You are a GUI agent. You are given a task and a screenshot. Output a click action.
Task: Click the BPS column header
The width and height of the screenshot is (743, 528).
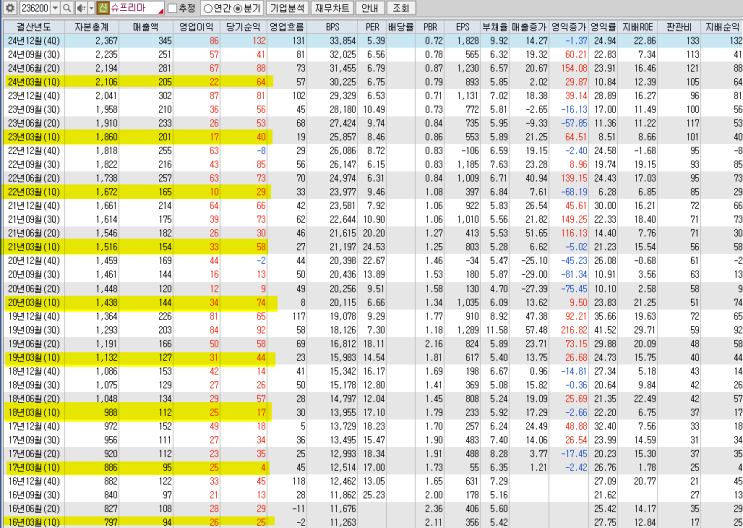[332, 27]
